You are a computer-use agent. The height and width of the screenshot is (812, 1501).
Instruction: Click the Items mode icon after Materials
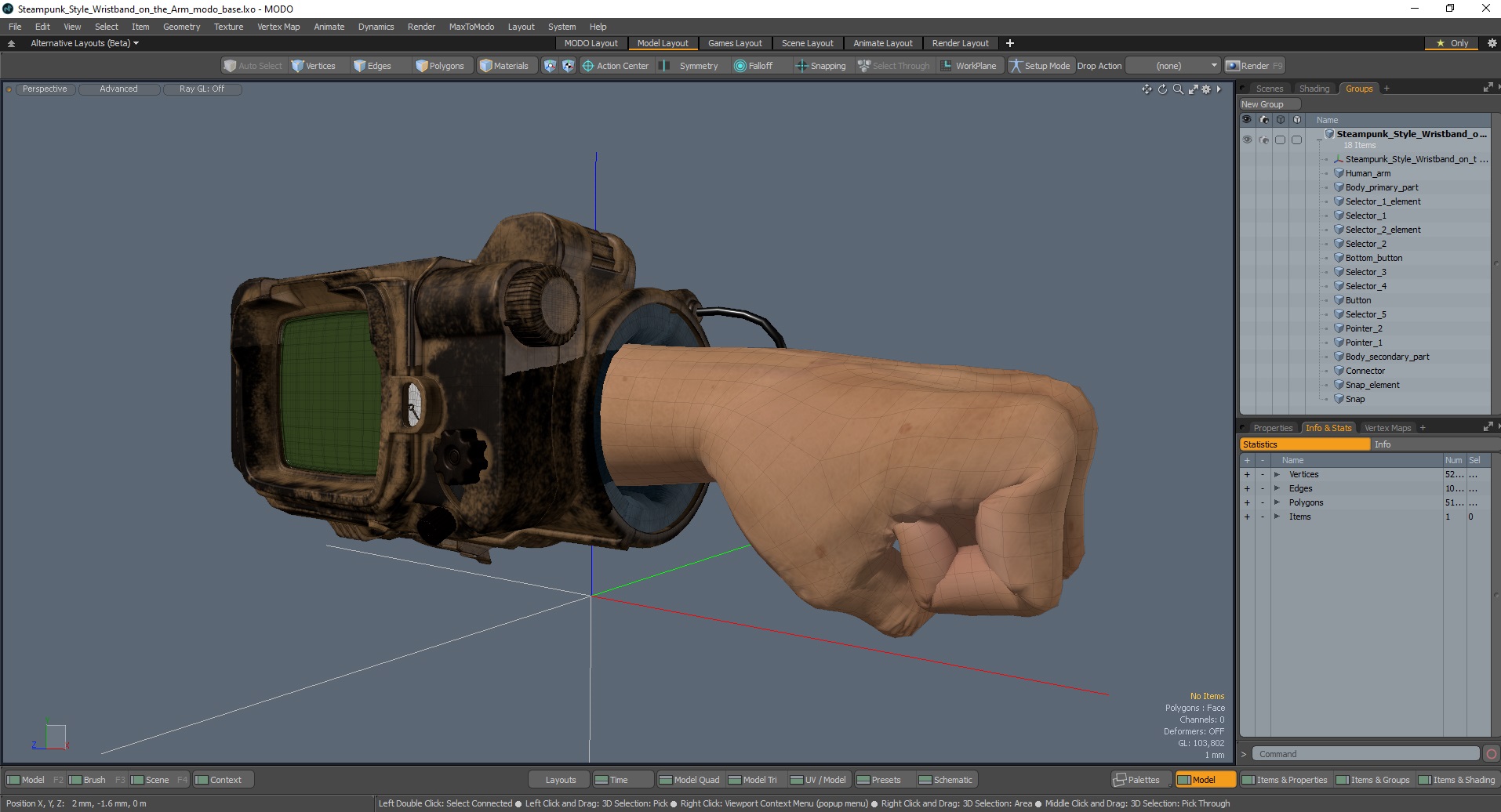coord(550,66)
